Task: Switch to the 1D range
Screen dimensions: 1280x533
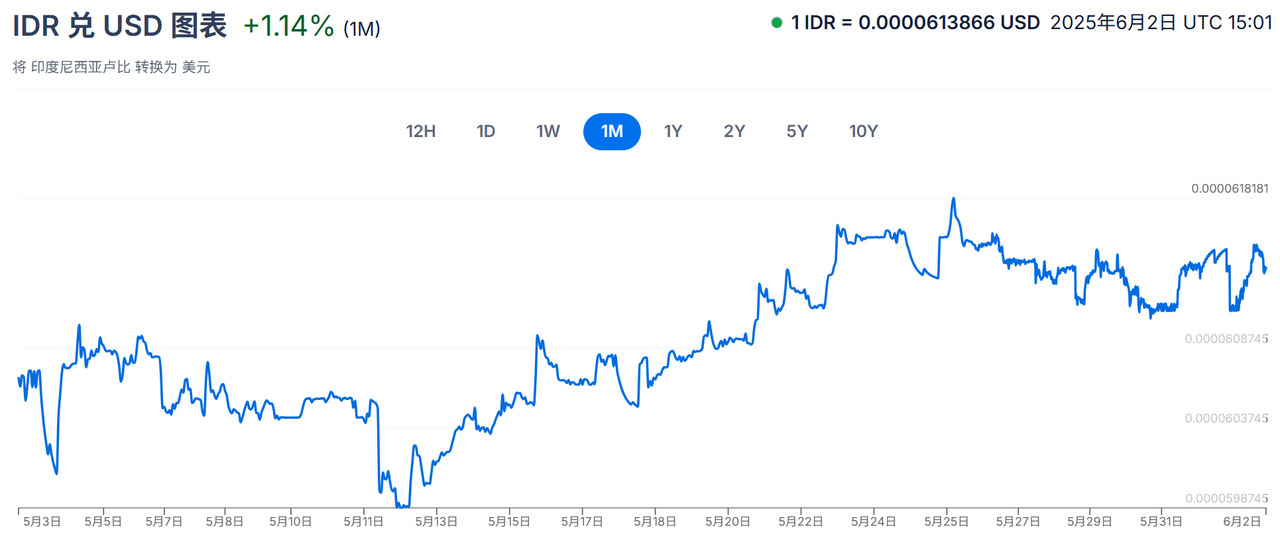Action: (486, 131)
